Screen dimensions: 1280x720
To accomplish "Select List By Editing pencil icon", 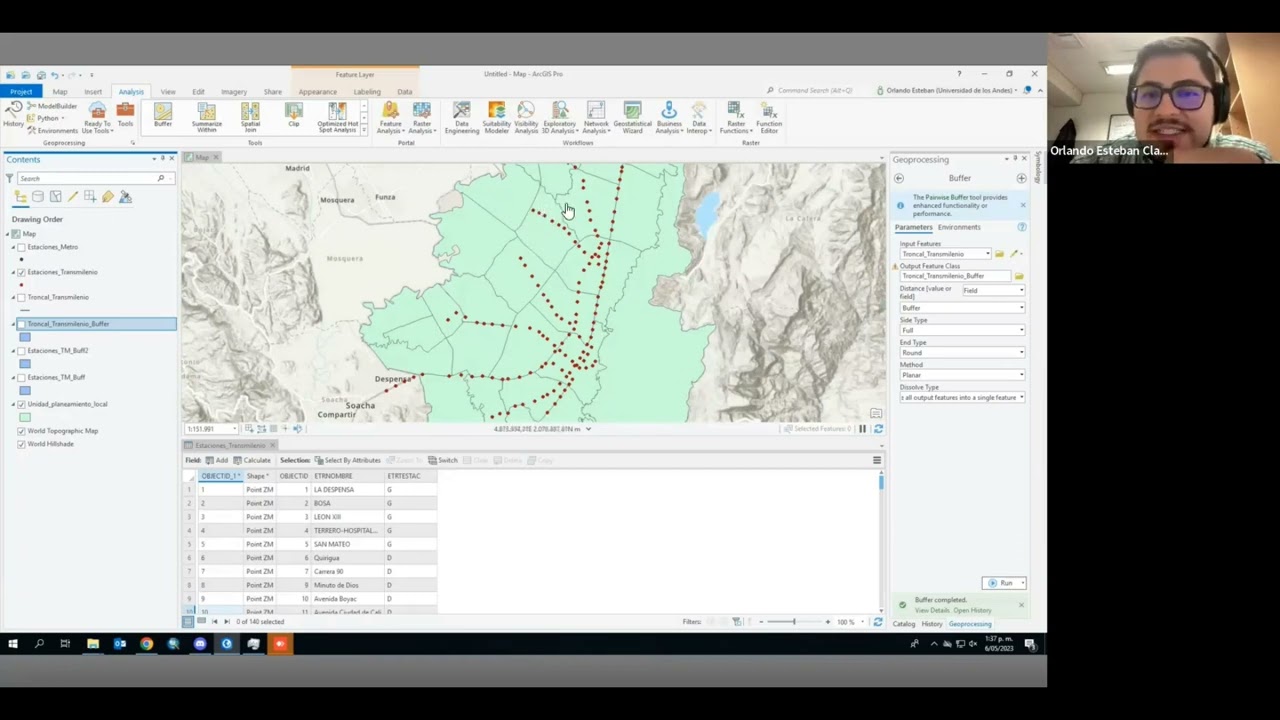I will click(x=73, y=197).
